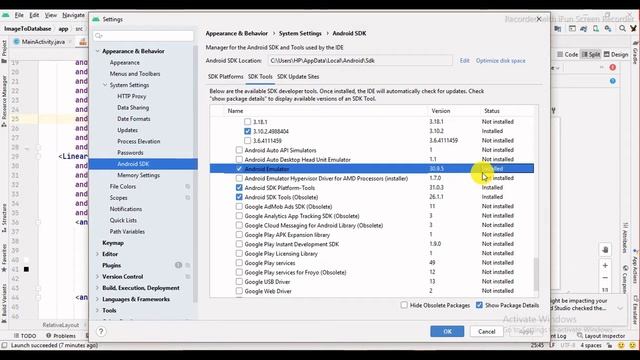This screenshot has width=640, height=360.
Task: Select the SDK Tools tab
Action: [260, 76]
